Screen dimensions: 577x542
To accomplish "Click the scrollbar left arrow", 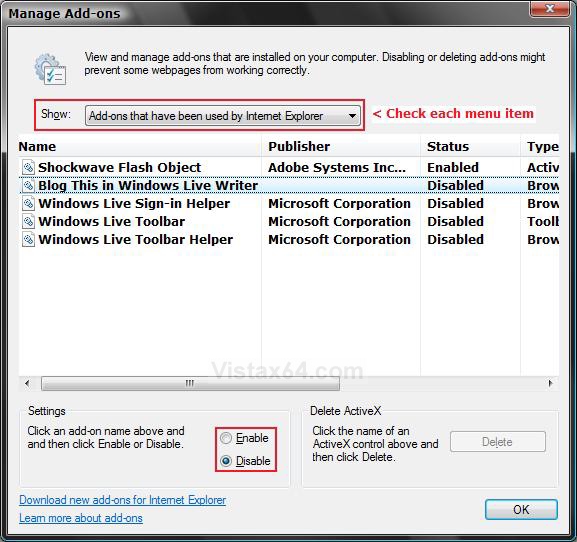I will coord(27,383).
